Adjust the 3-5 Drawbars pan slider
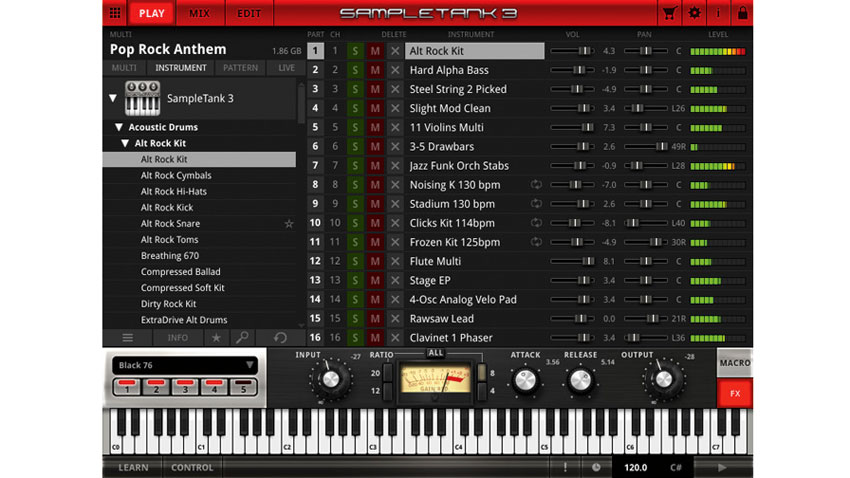 645,146
